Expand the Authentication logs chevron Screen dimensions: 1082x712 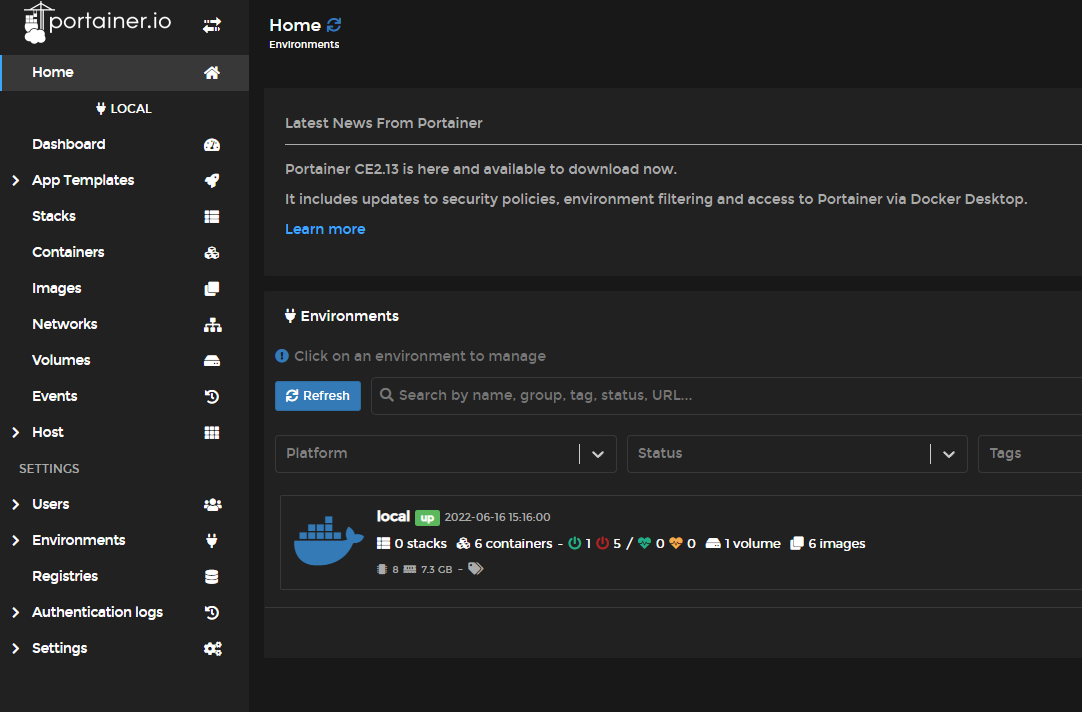16,613
